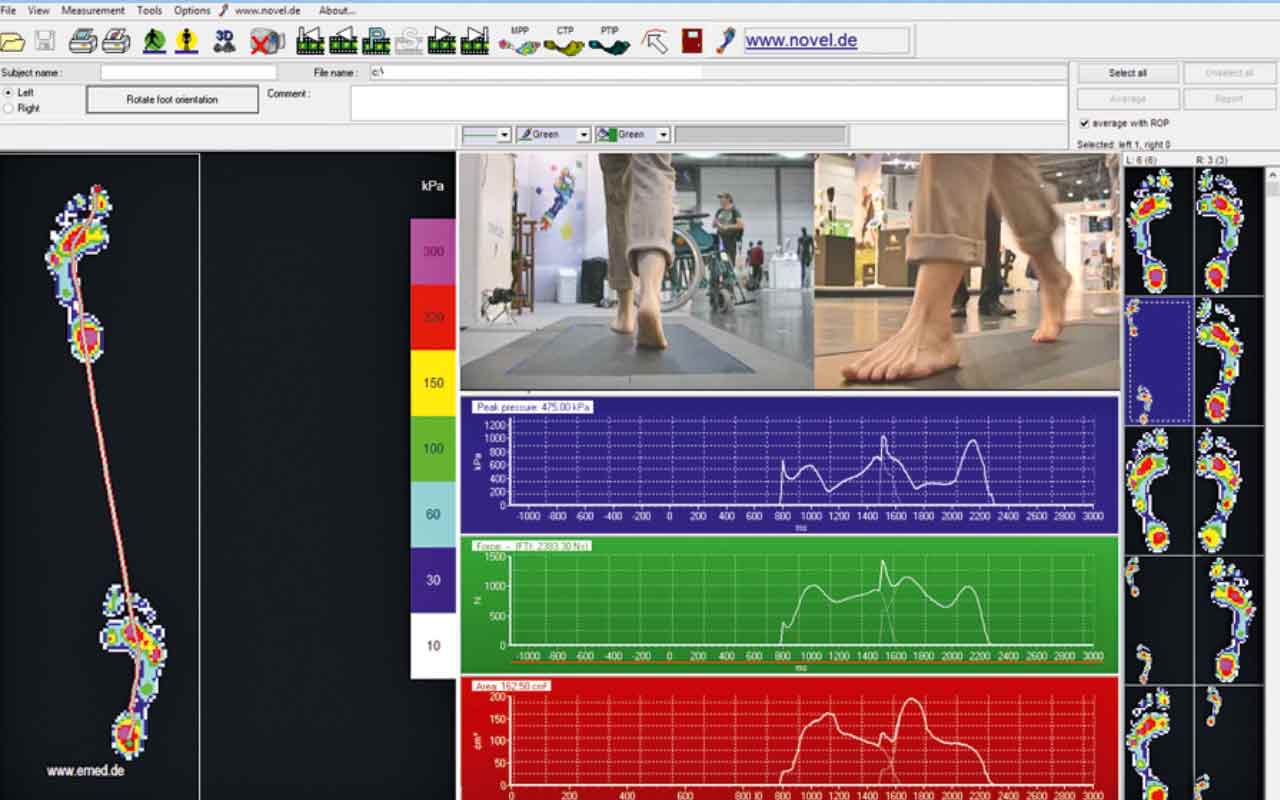Click the light blue 60 kPa swatch
The height and width of the screenshot is (800, 1280).
[433, 514]
